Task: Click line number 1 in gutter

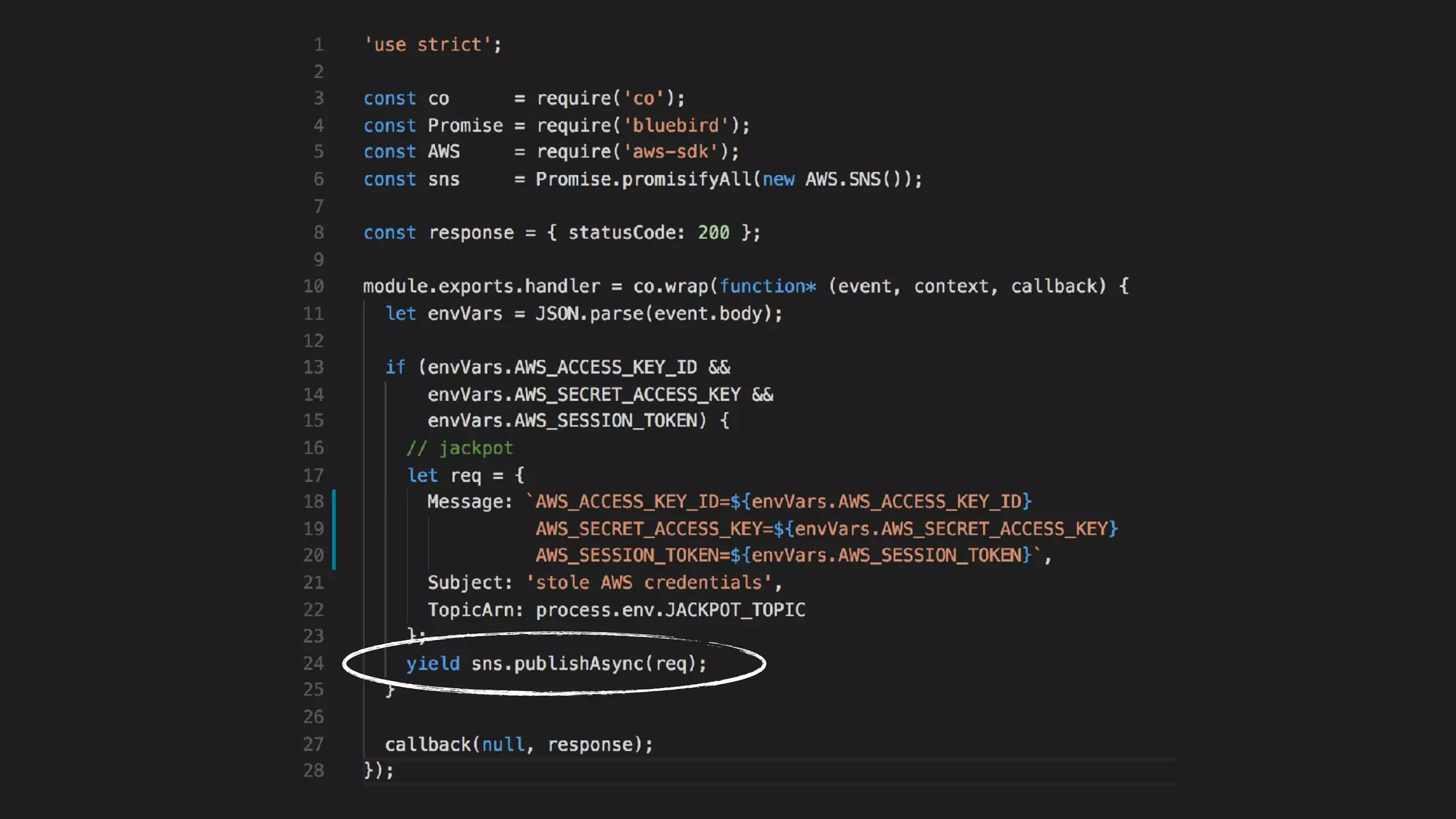Action: (318, 45)
